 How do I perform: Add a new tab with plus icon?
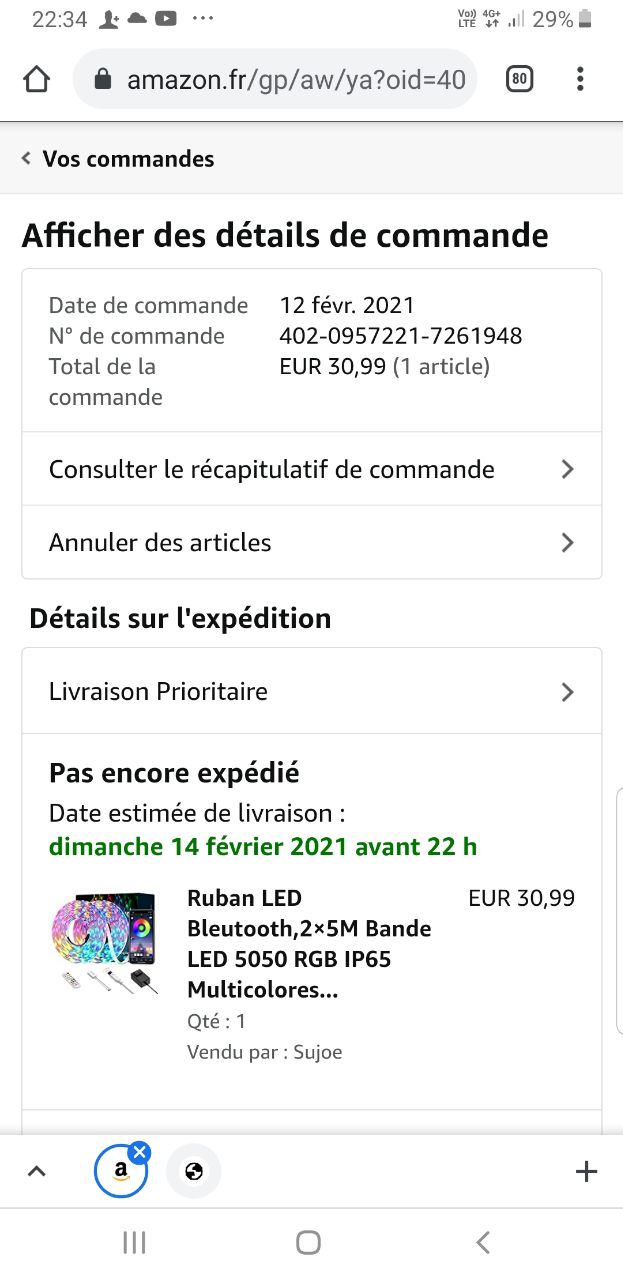click(587, 1172)
